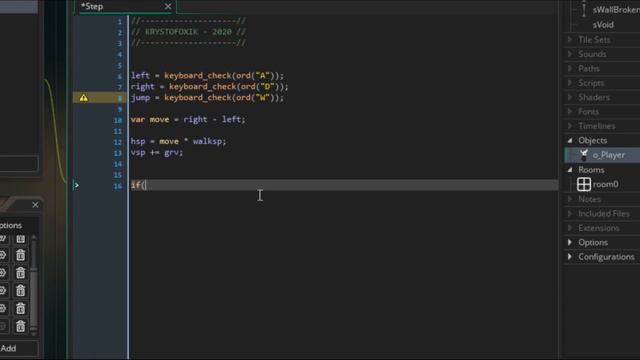640x360 pixels.
Task: Click line number 10 in the gutter
Action: [118, 120]
